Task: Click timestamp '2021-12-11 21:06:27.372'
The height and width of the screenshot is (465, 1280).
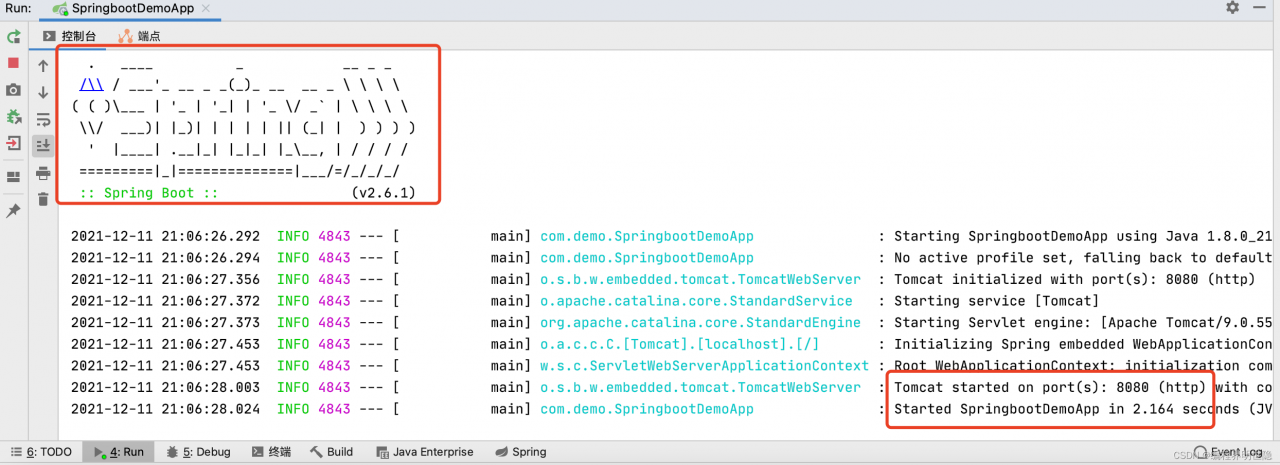Action: 165,301
